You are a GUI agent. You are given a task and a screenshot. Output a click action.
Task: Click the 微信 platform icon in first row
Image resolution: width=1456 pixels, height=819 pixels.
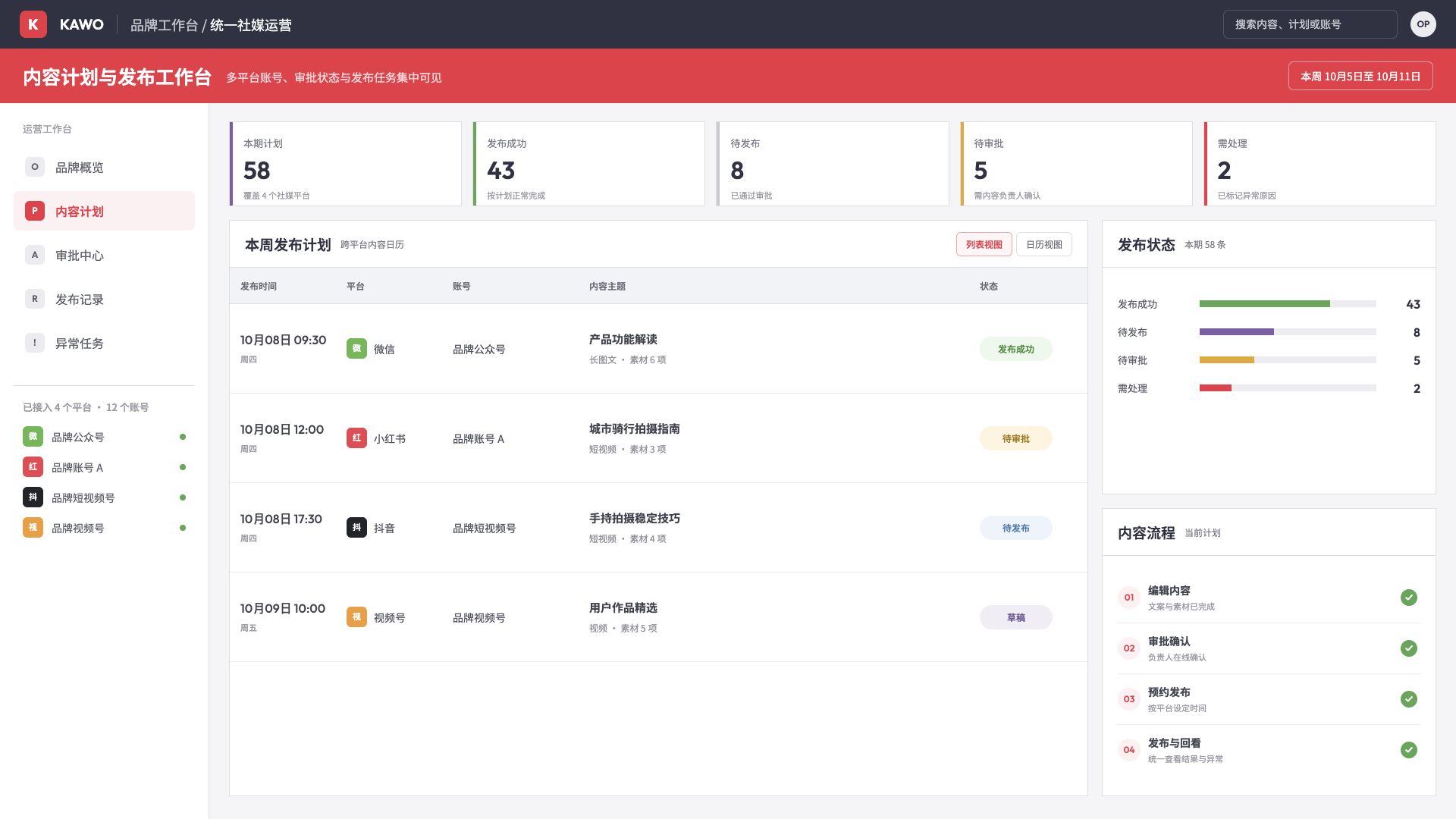(356, 349)
